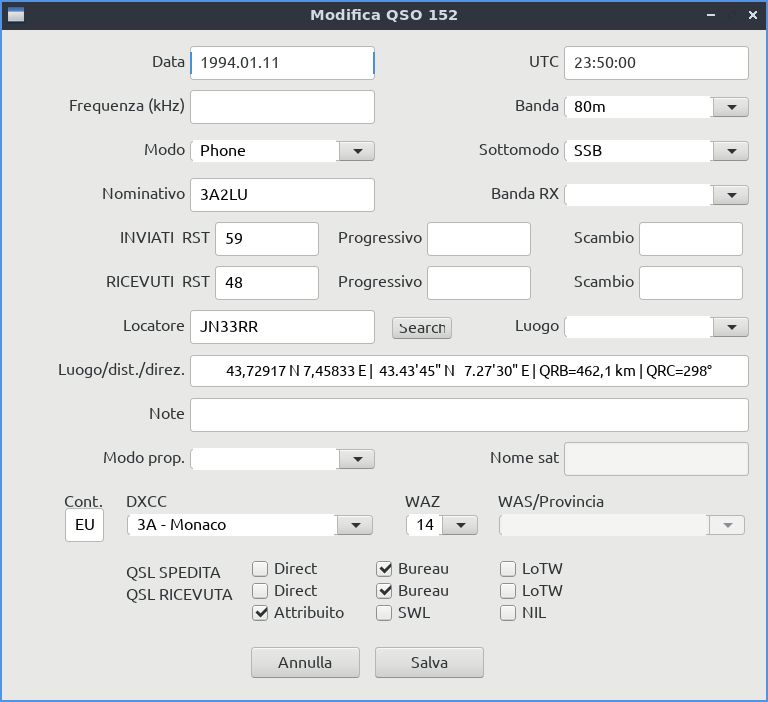Click the QSL SPEDITA label
This screenshot has height=702, width=768.
pyautogui.click(x=173, y=573)
